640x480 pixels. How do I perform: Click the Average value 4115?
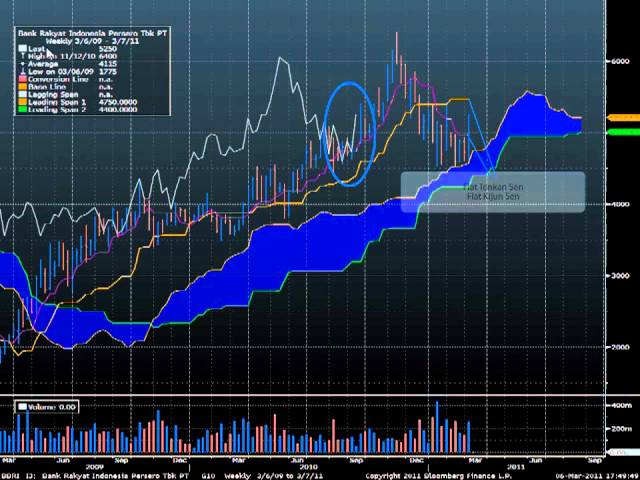pyautogui.click(x=107, y=64)
